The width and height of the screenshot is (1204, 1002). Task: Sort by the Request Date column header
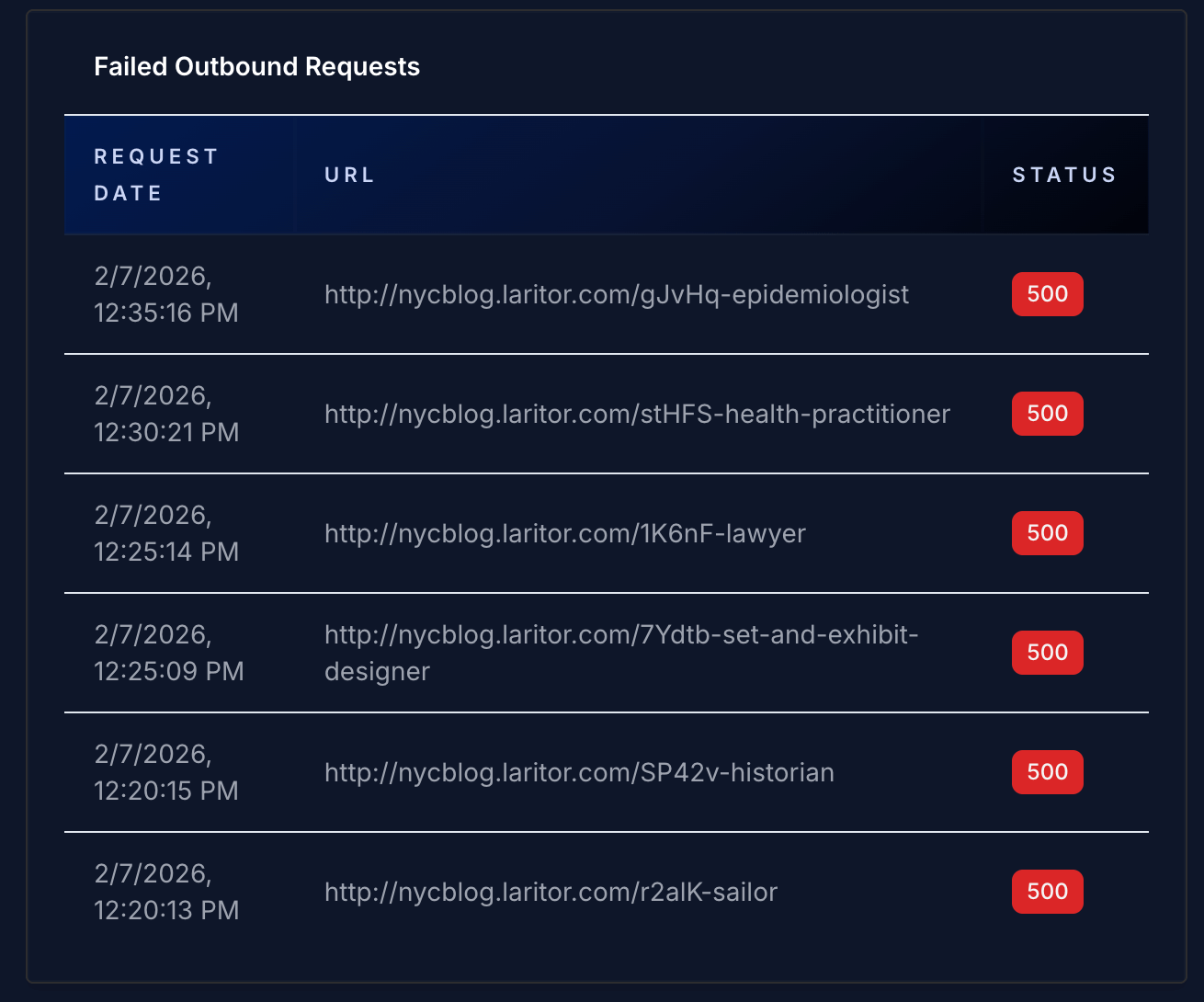coord(156,175)
